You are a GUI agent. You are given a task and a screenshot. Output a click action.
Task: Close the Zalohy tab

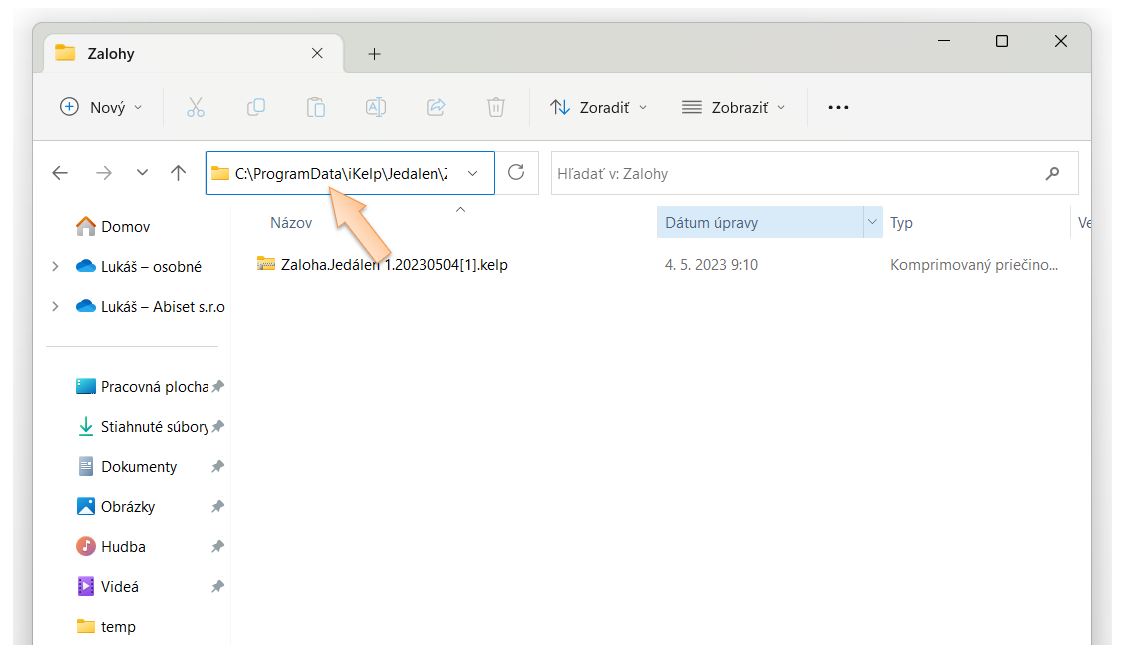pyautogui.click(x=317, y=53)
